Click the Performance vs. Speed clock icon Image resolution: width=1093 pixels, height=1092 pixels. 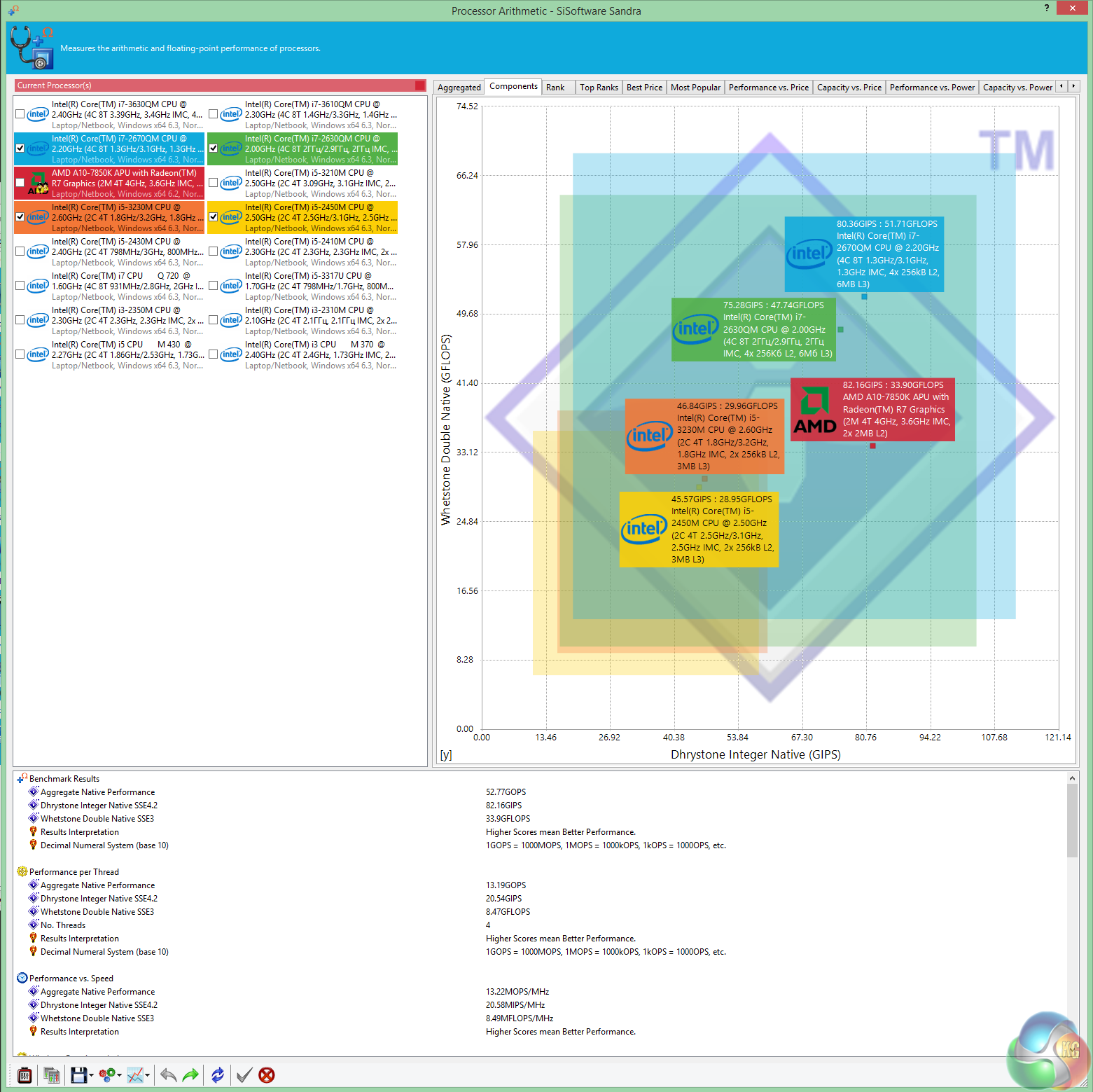[22, 978]
